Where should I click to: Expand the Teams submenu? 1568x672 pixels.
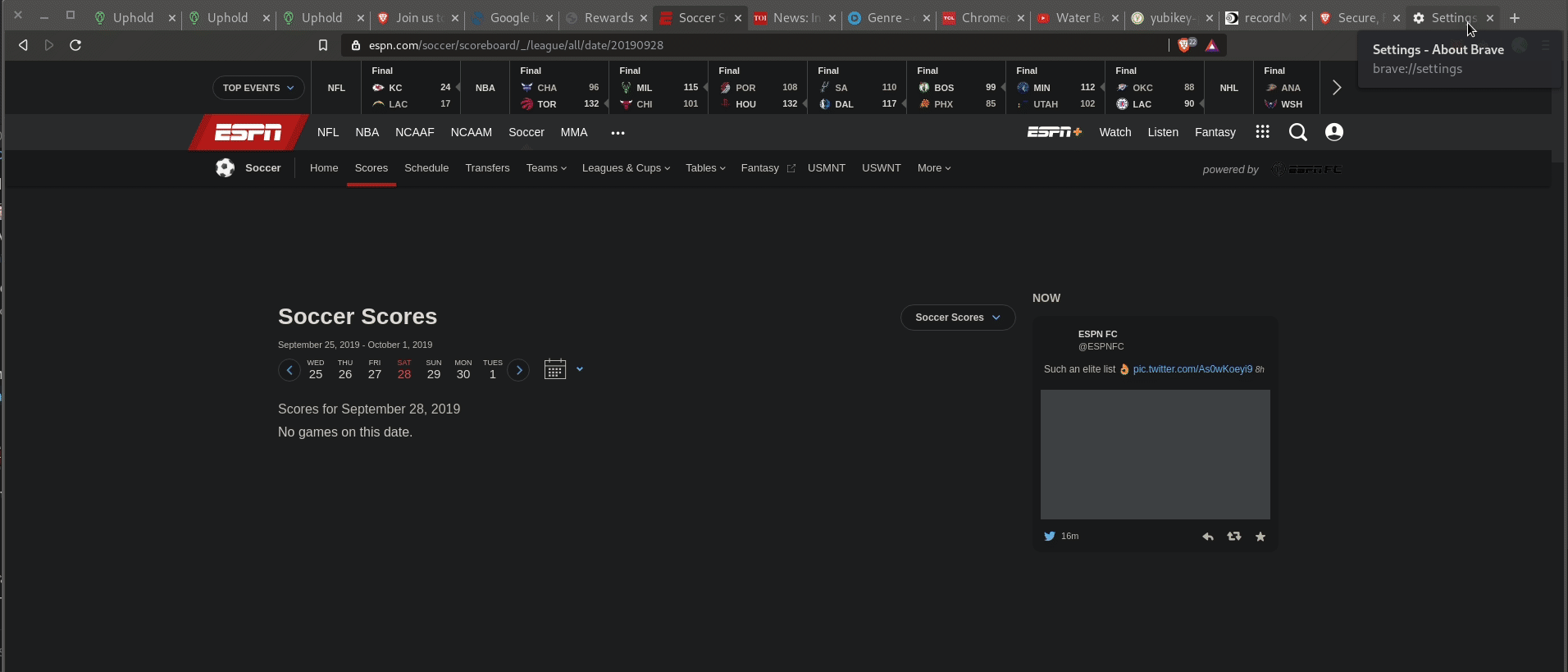(x=546, y=168)
